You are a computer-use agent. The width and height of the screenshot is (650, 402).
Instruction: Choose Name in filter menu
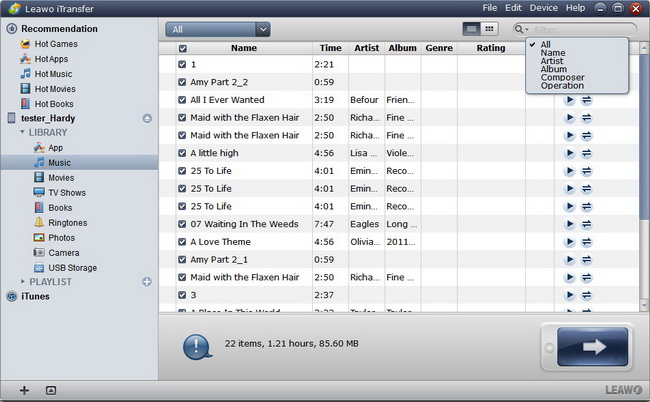[553, 53]
